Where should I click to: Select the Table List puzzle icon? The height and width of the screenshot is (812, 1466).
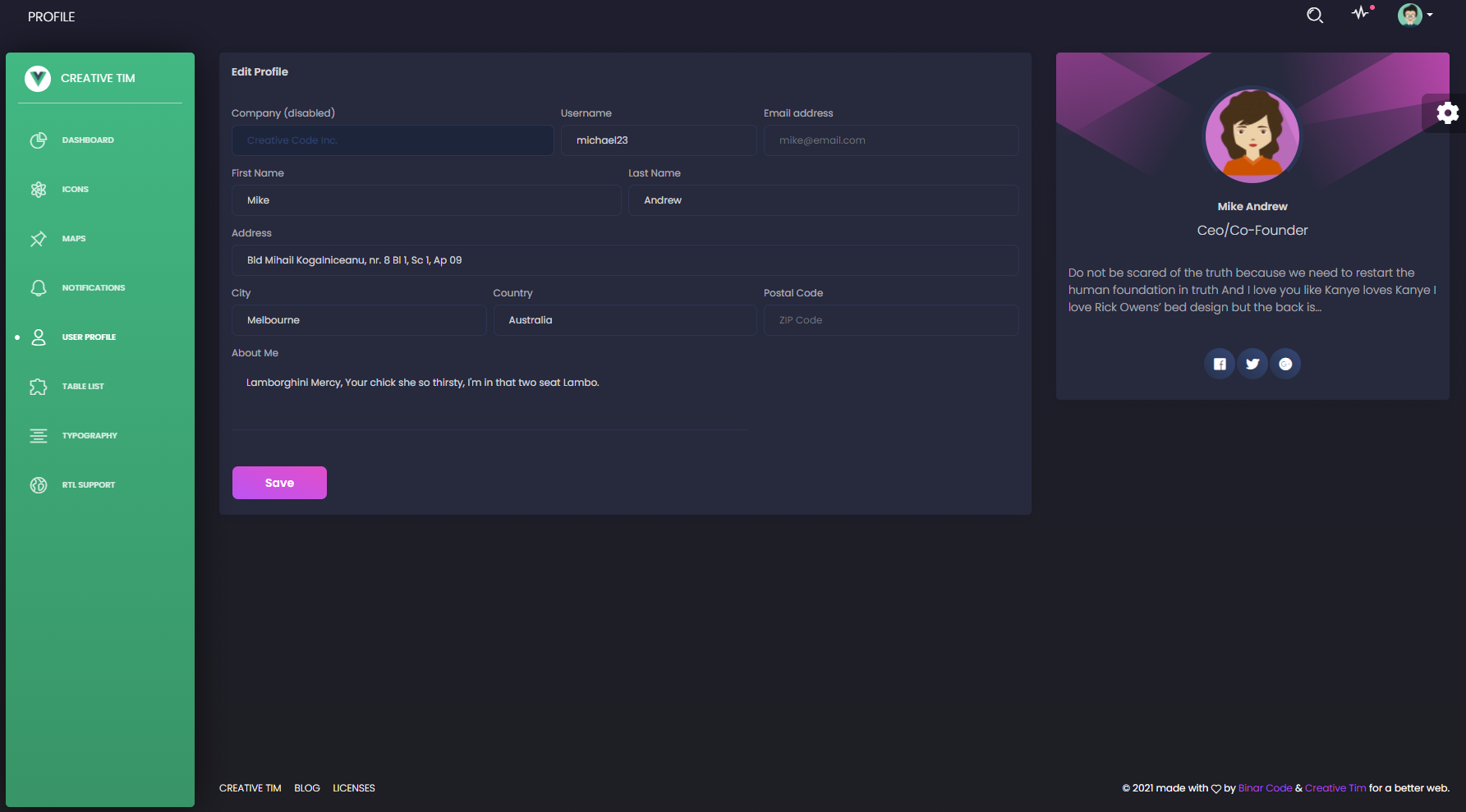coord(39,386)
